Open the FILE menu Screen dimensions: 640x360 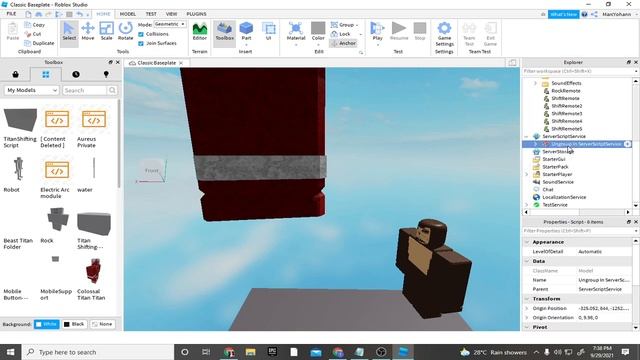pos(11,14)
